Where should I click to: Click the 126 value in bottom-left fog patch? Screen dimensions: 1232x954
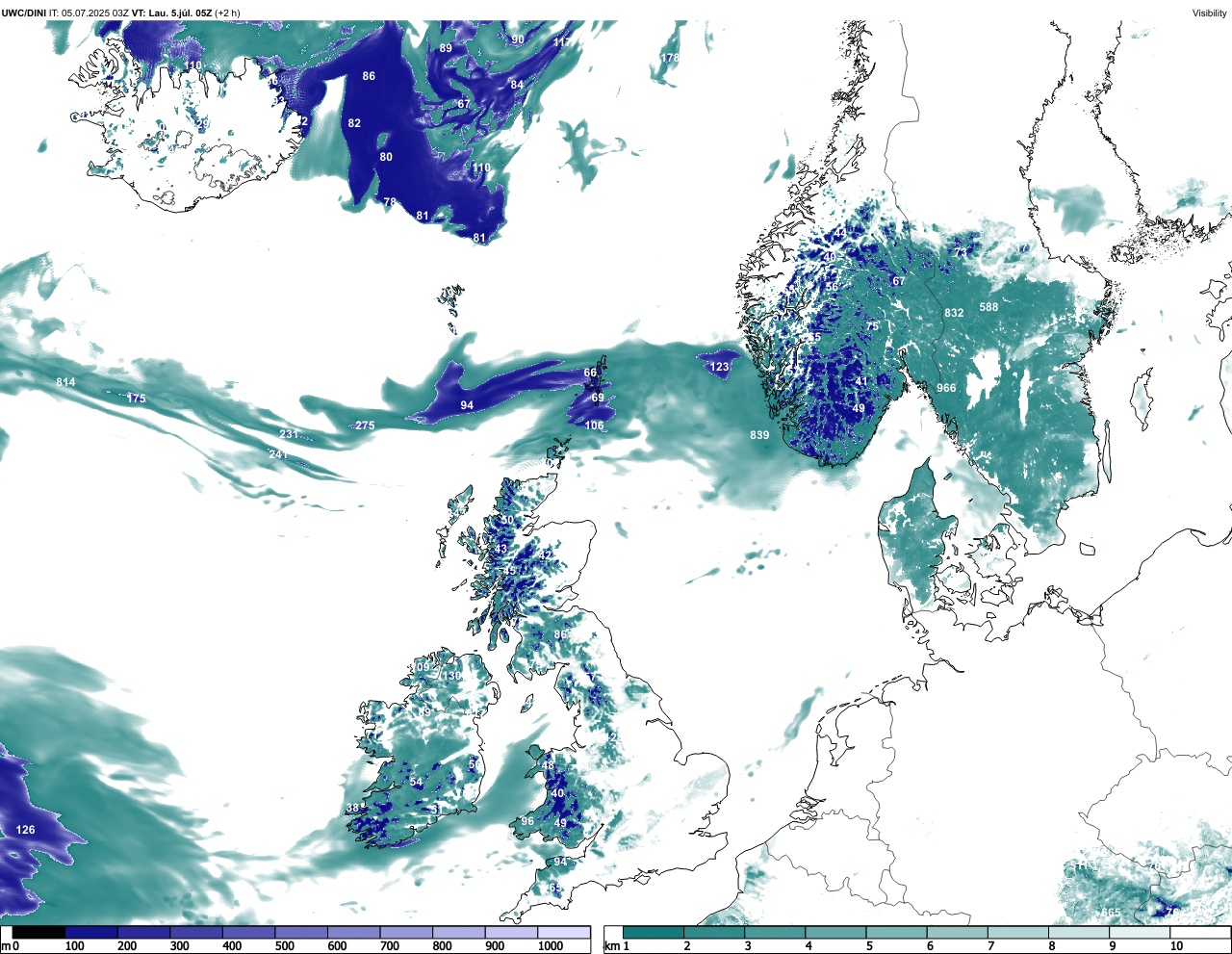[25, 830]
